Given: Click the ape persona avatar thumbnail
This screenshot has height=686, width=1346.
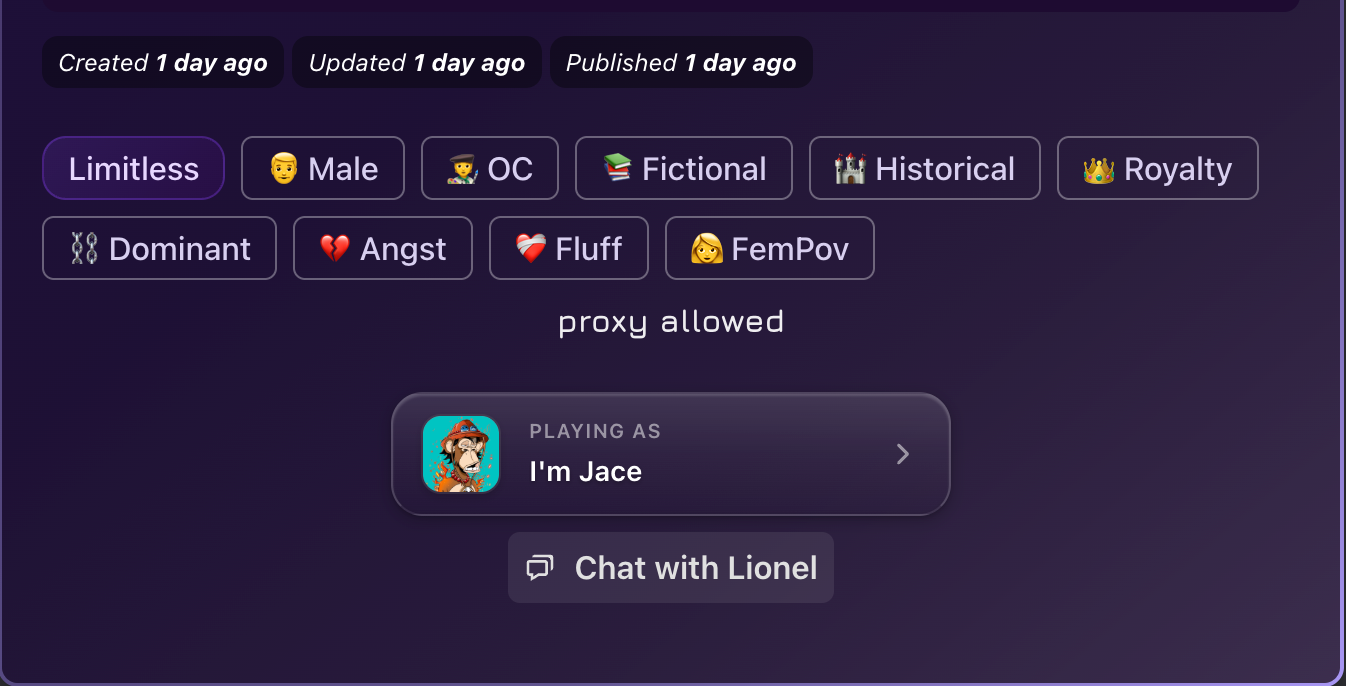Looking at the screenshot, I should pyautogui.click(x=461, y=454).
